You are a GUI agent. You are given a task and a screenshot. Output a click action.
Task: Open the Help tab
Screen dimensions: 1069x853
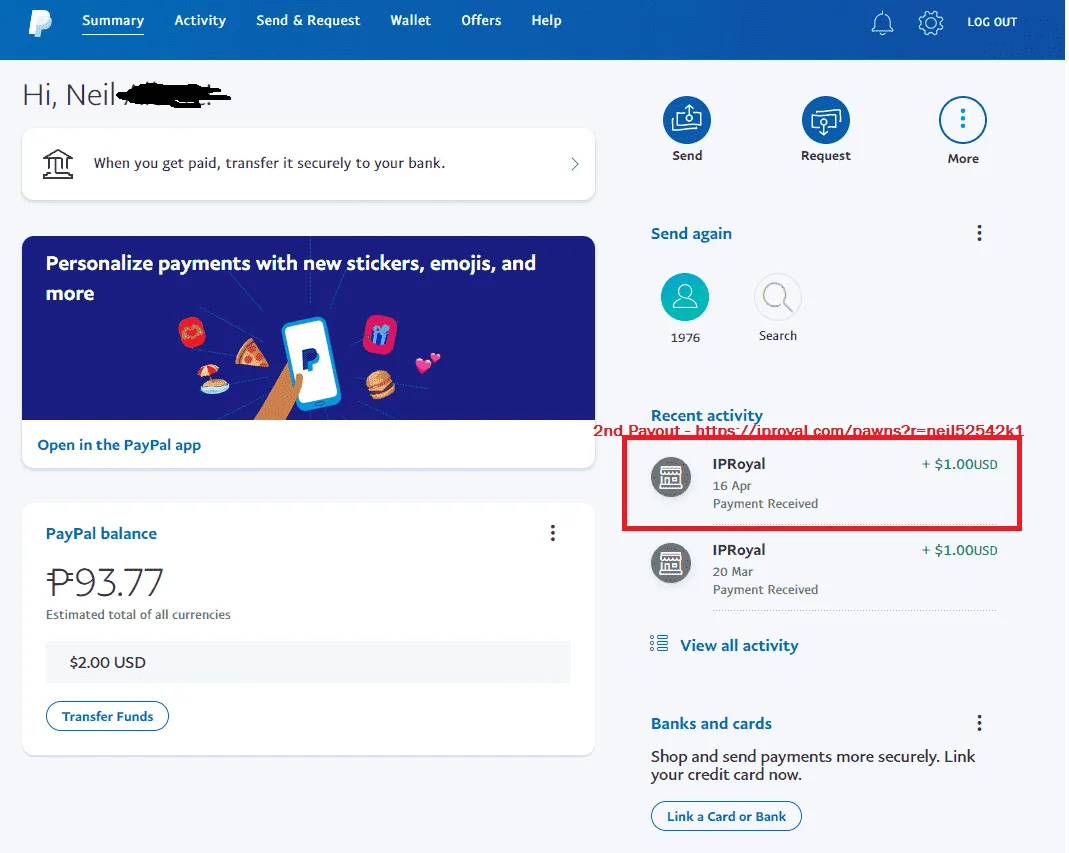pos(547,20)
